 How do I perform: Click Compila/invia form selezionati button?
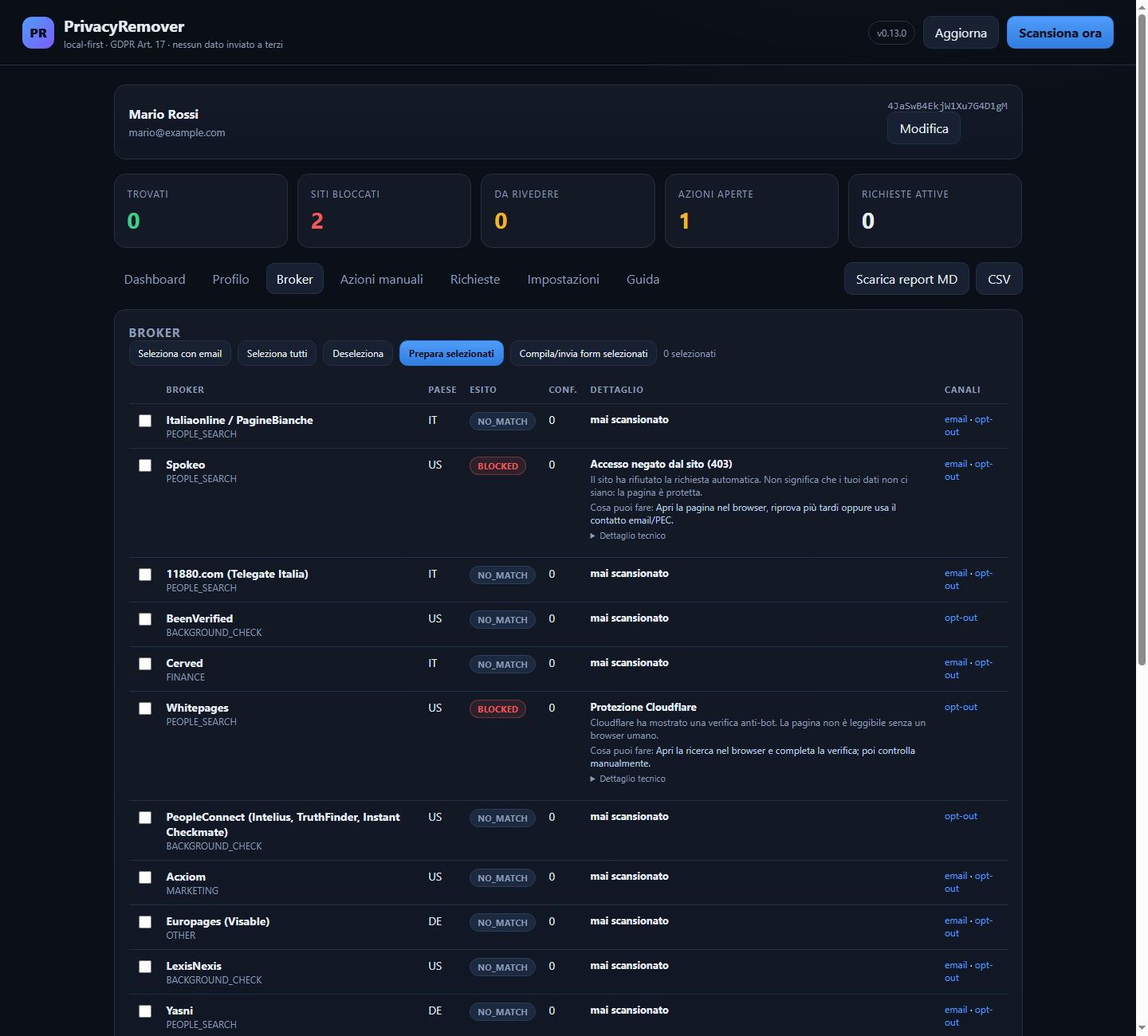click(x=584, y=353)
